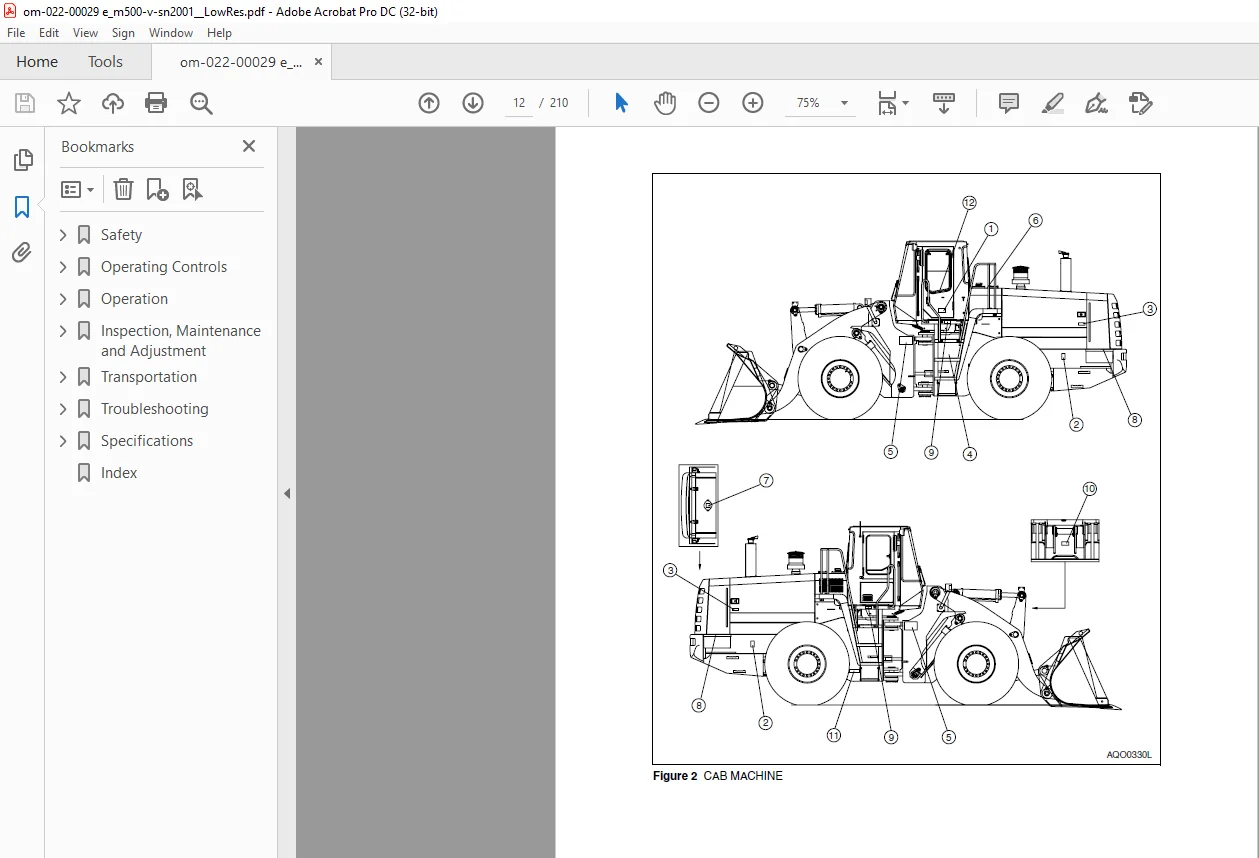This screenshot has height=858, width=1259.
Task: Zoom in with the plus button
Action: (753, 103)
